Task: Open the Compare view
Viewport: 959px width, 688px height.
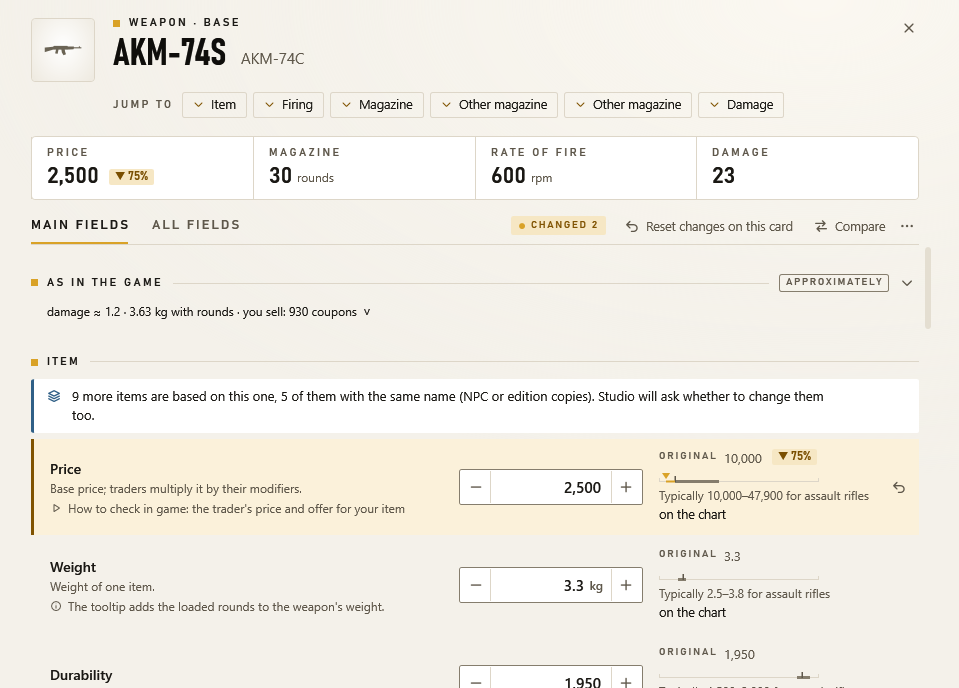Action: pyautogui.click(x=850, y=226)
